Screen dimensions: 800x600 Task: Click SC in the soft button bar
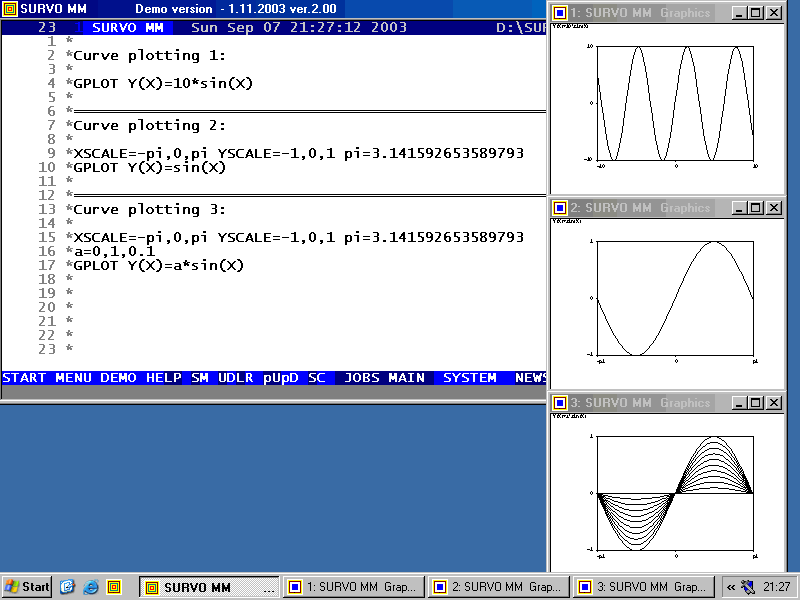pos(317,378)
